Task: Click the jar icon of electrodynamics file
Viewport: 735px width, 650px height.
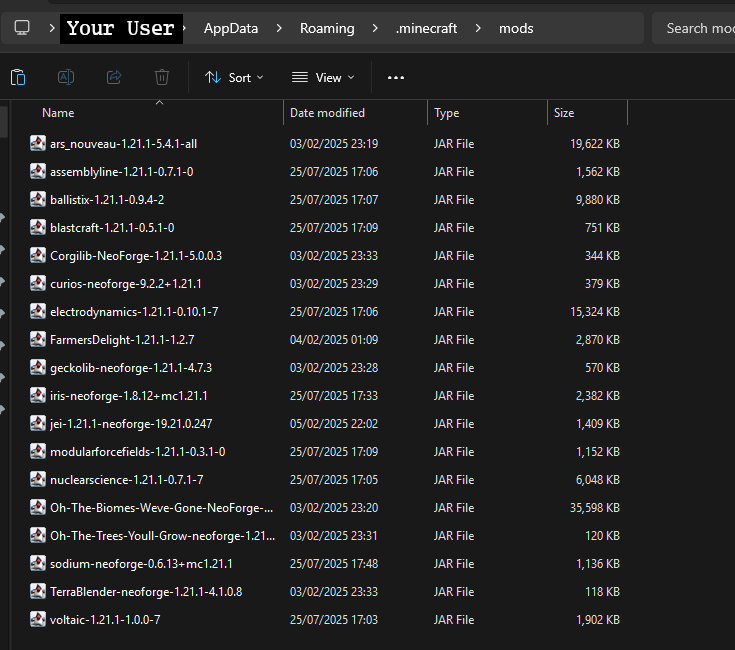Action: pyautogui.click(x=38, y=311)
